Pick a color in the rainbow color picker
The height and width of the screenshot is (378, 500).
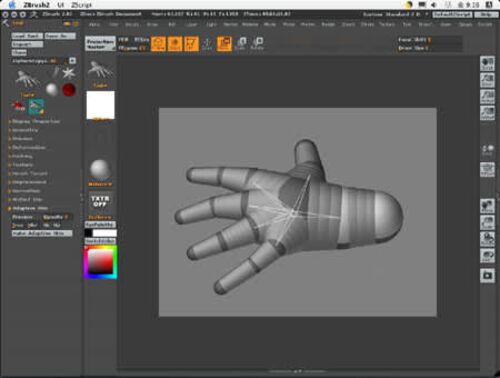pyautogui.click(x=101, y=262)
